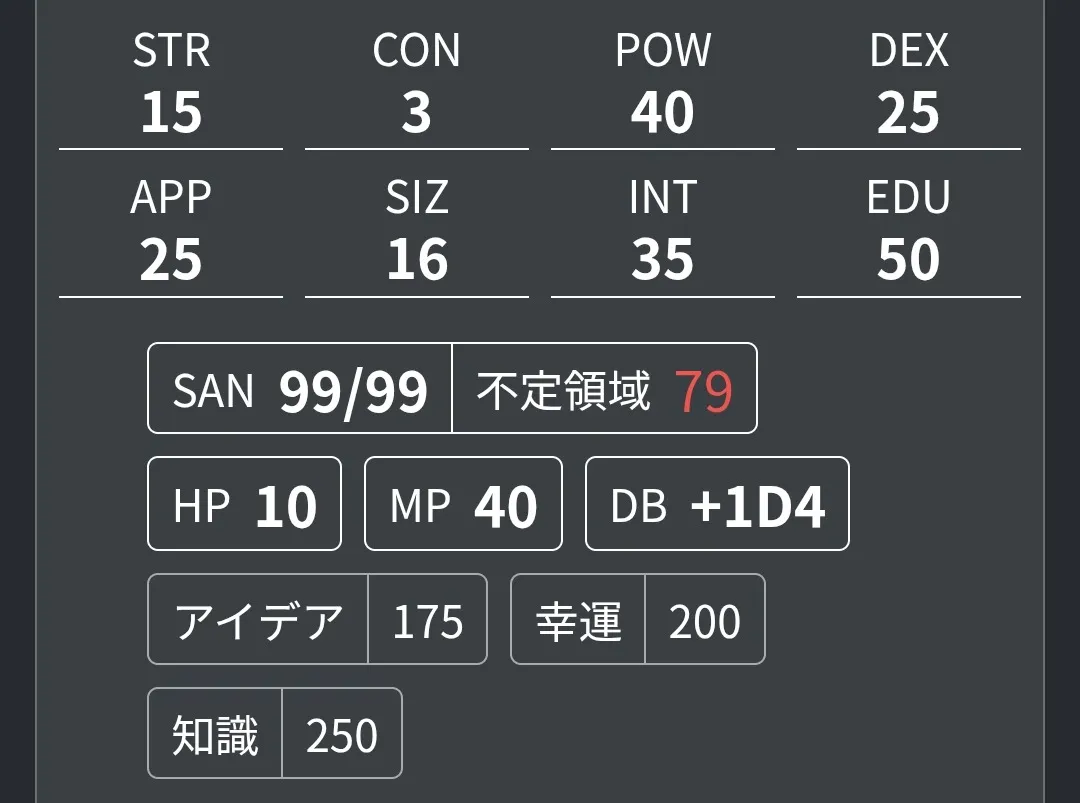Click the アイデア label

[258, 621]
